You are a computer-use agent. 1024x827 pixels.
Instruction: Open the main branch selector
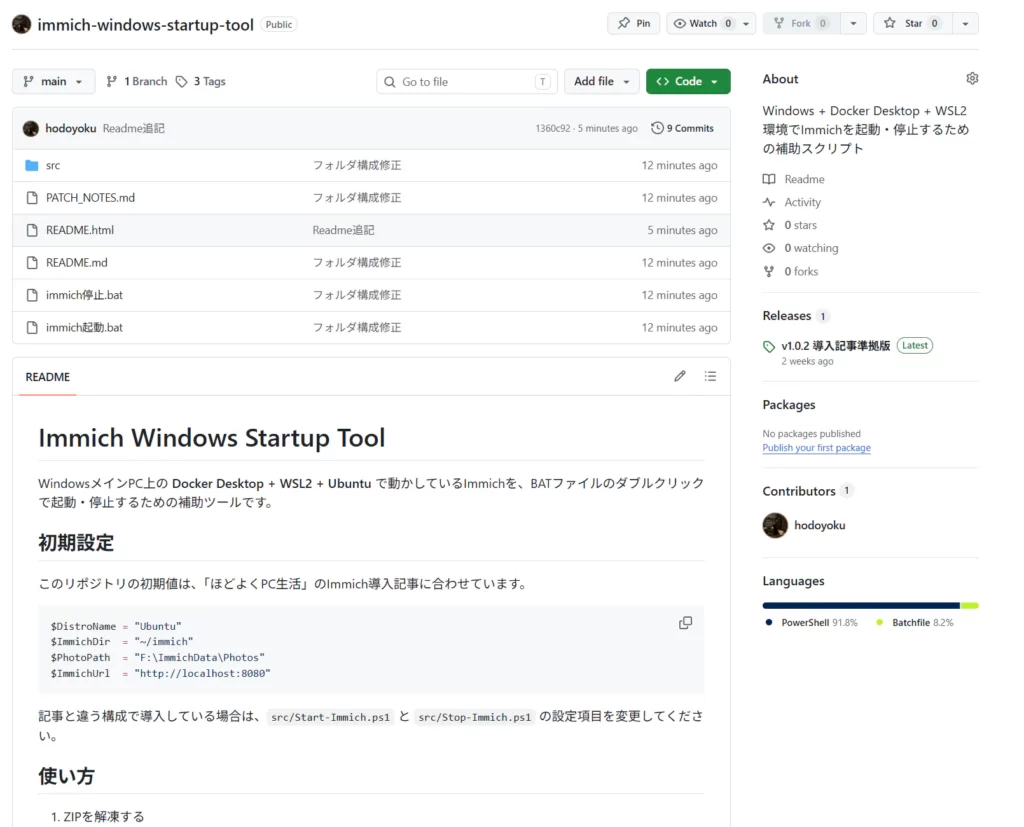click(x=54, y=82)
